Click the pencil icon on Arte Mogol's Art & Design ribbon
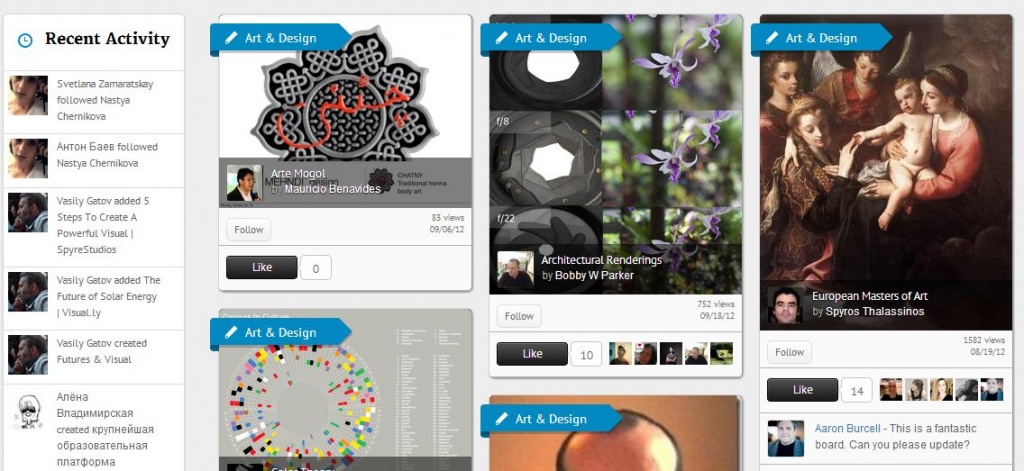Screen dimensions: 1024x471 (231, 38)
